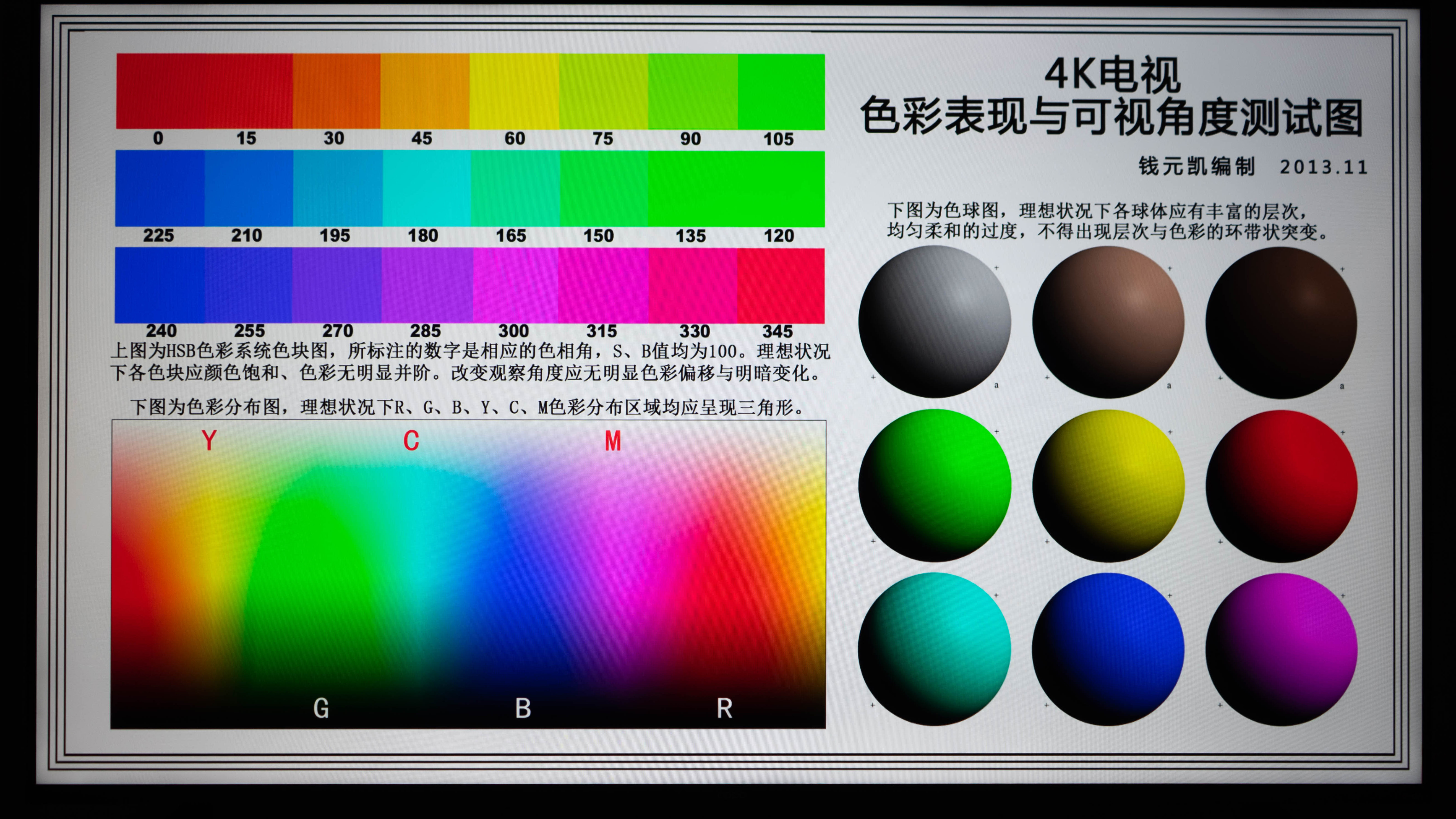Click the white G label
1456x819 pixels.
point(321,708)
